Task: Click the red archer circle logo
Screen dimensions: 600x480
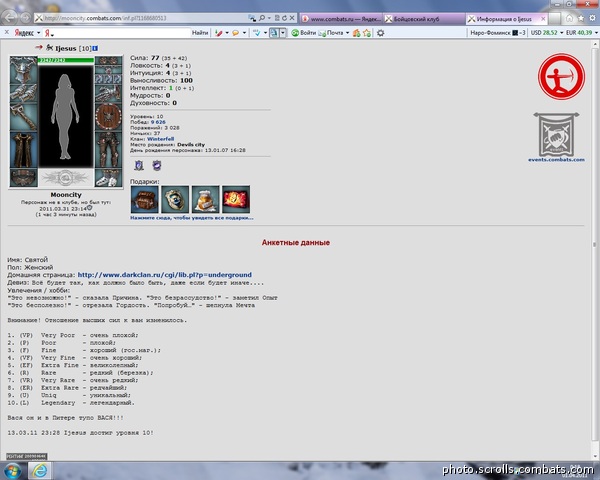Action: (x=561, y=77)
